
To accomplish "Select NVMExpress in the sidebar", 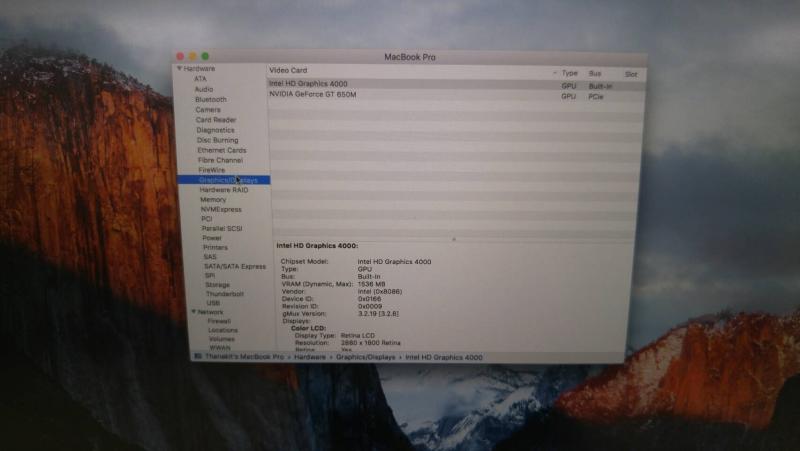I will pos(221,209).
